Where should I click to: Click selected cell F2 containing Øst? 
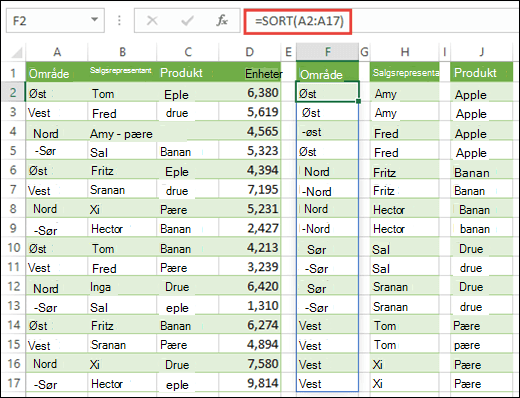[327, 92]
